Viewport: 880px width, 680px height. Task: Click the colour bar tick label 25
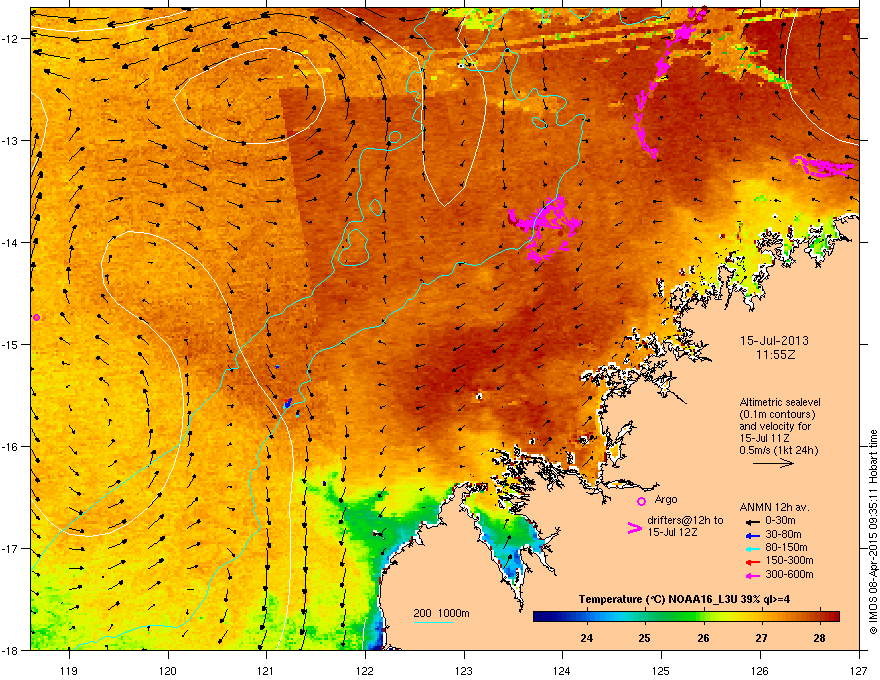[x=645, y=638]
